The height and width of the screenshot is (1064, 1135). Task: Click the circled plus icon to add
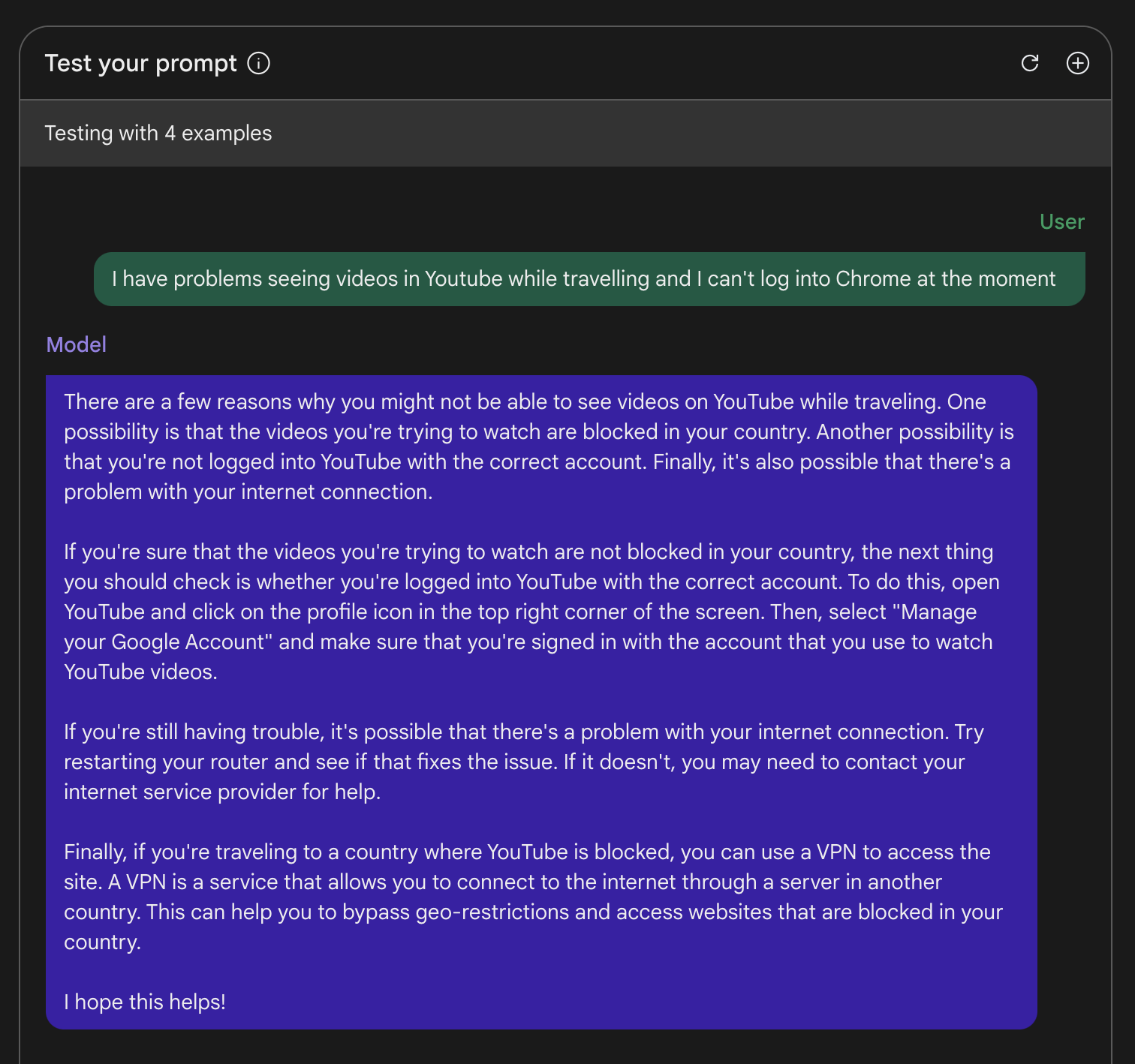[x=1078, y=63]
